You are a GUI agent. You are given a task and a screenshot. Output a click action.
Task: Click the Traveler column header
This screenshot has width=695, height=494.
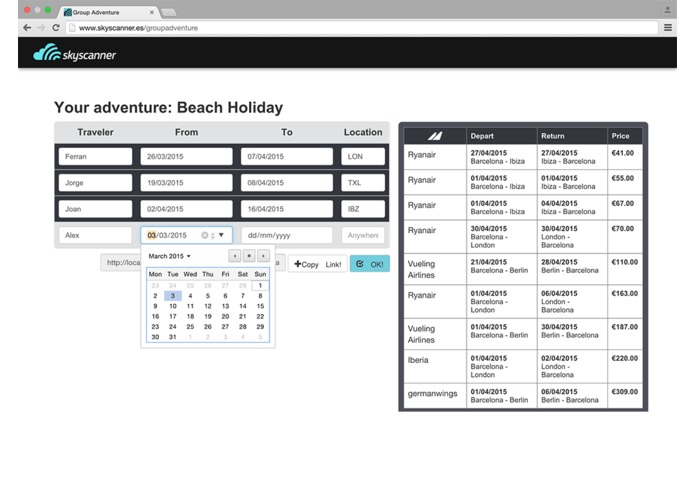(x=95, y=132)
